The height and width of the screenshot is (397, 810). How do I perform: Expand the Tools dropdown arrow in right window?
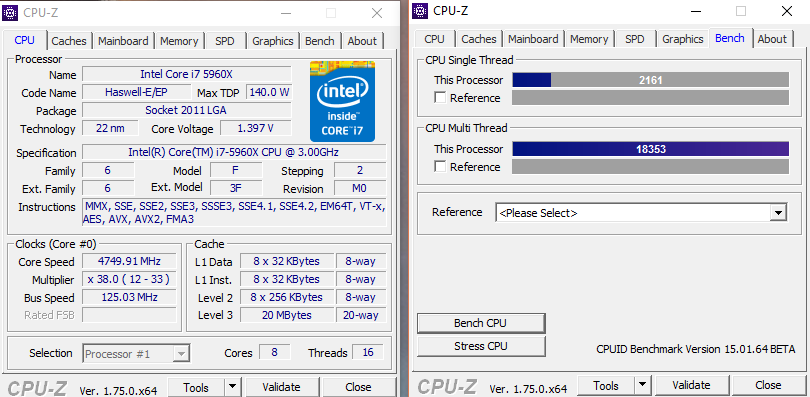click(x=643, y=385)
